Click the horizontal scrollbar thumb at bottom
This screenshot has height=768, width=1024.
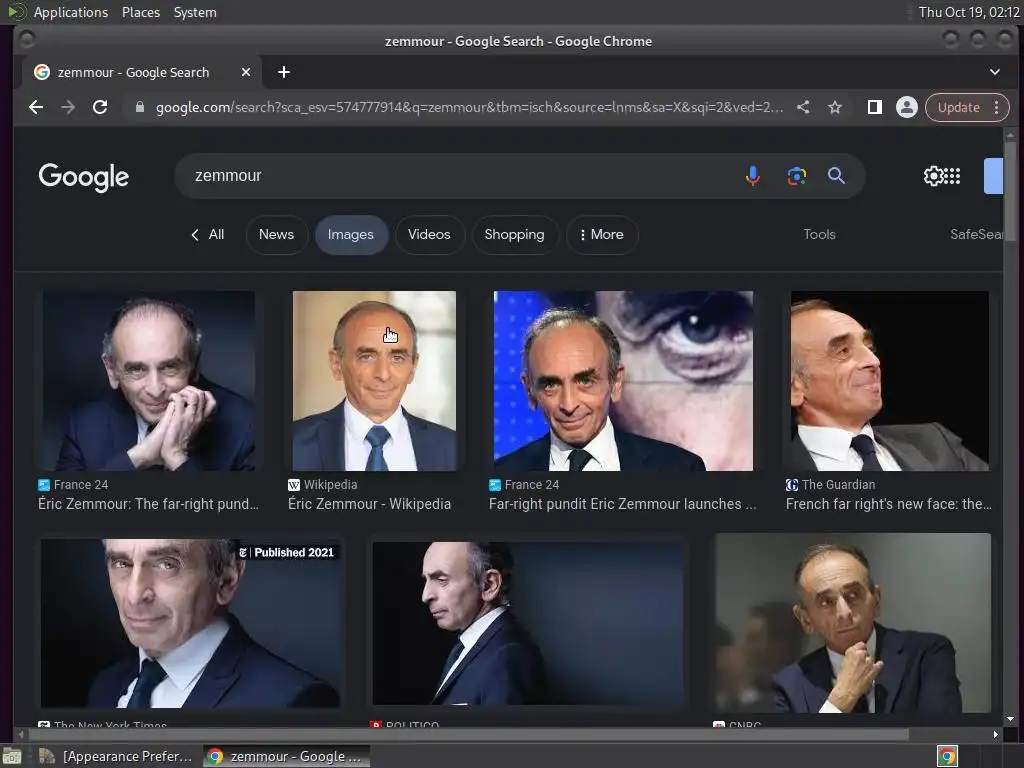(468, 735)
